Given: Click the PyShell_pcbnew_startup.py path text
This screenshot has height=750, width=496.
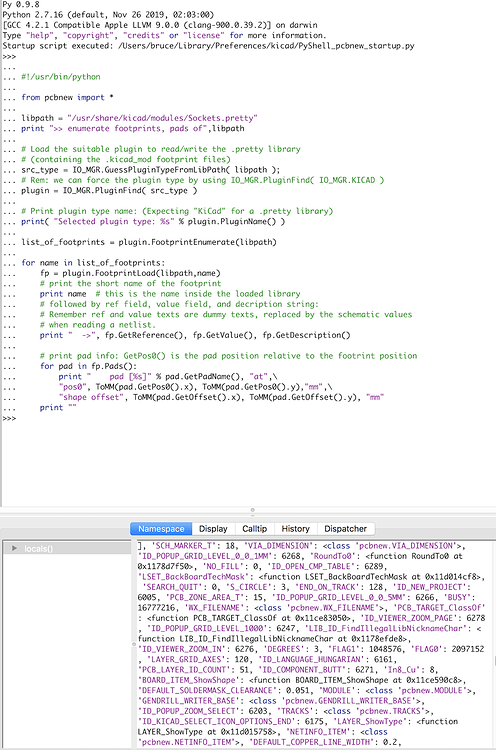Looking at the screenshot, I should pyautogui.click(x=266, y=46).
